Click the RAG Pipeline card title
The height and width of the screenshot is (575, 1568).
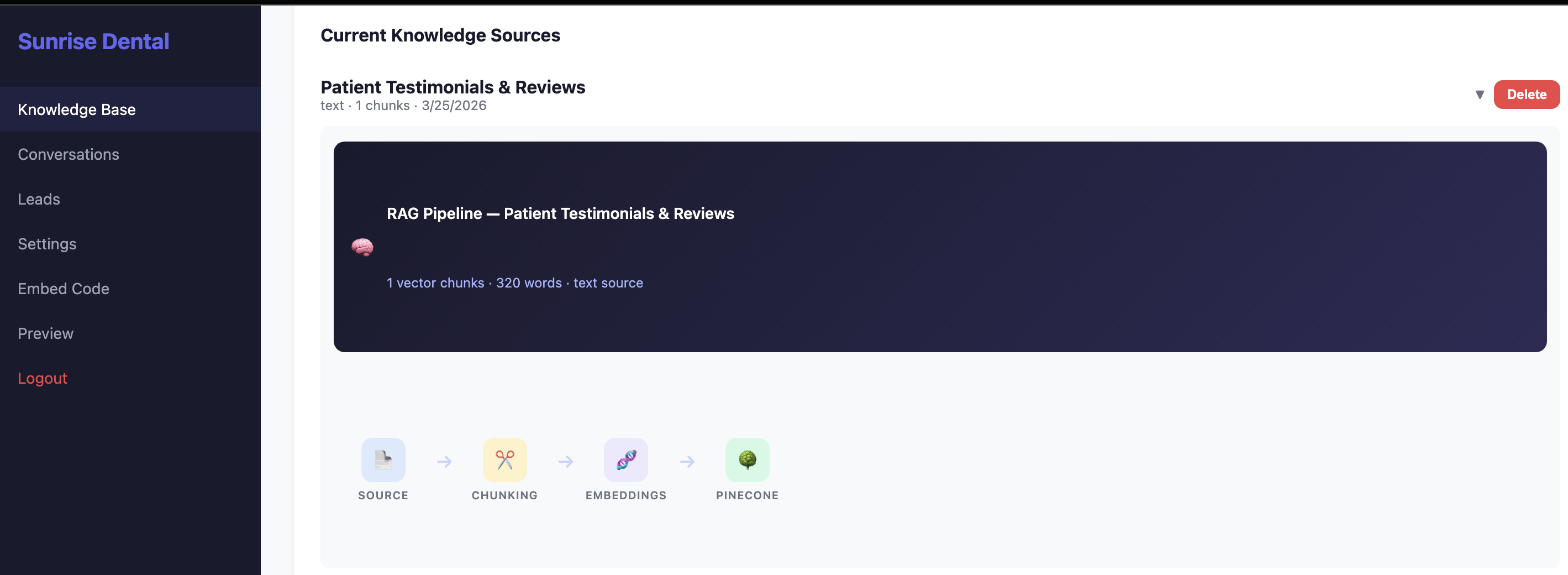click(560, 213)
